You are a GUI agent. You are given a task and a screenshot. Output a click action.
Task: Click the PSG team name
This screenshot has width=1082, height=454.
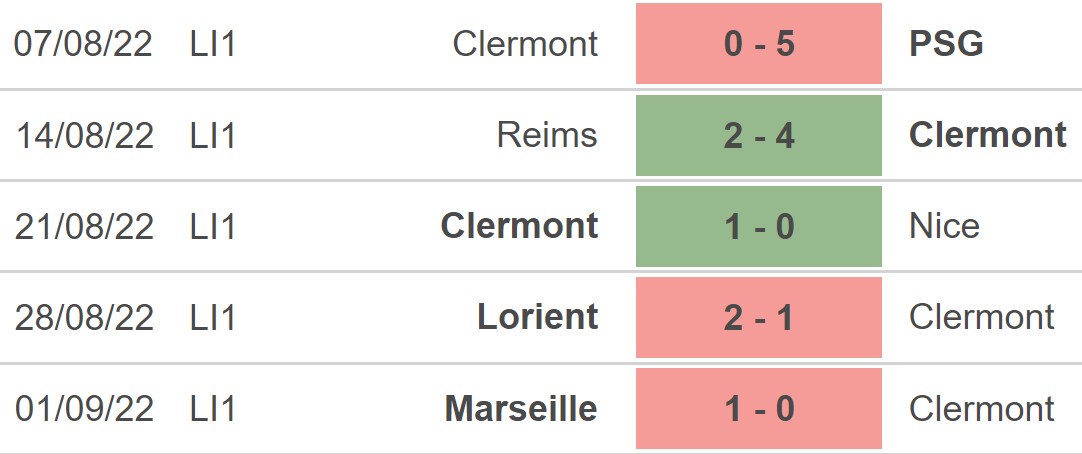pos(946,44)
